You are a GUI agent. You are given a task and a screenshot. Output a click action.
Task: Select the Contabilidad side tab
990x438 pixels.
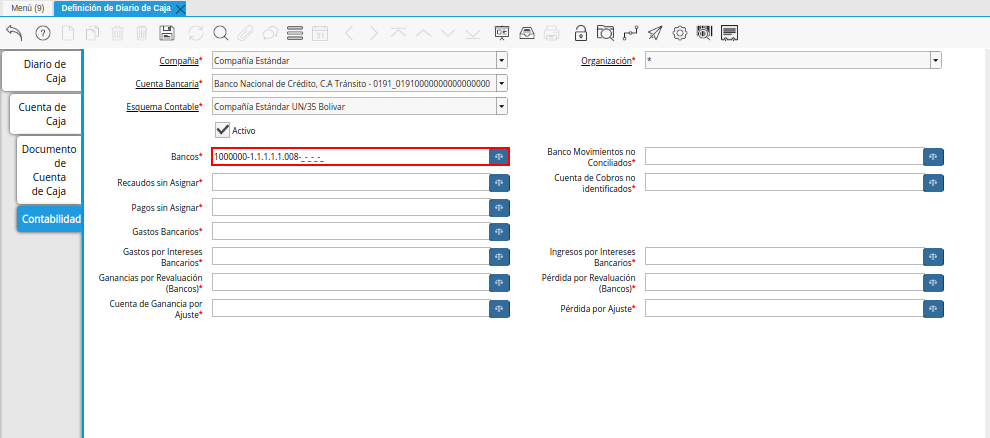pyautogui.click(x=51, y=219)
